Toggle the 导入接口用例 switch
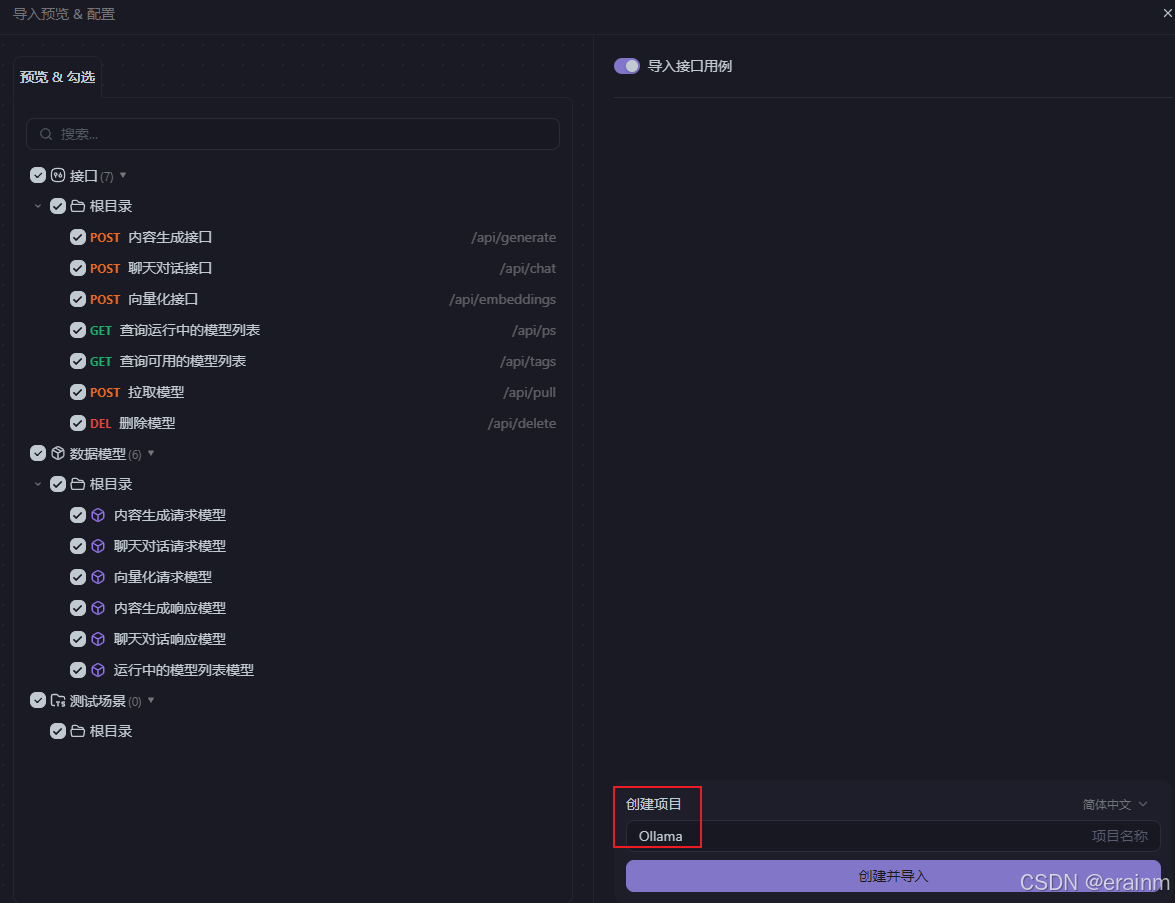This screenshot has width=1175, height=903. point(626,66)
